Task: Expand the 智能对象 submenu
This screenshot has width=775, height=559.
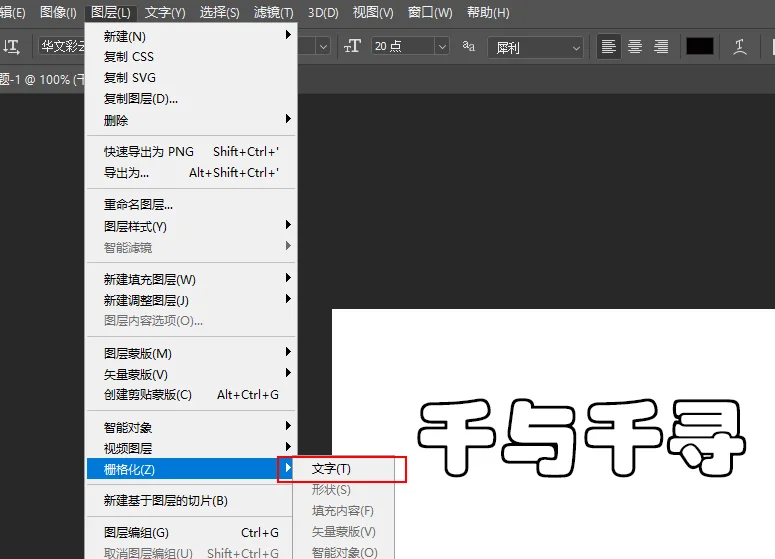Action: [x=191, y=427]
